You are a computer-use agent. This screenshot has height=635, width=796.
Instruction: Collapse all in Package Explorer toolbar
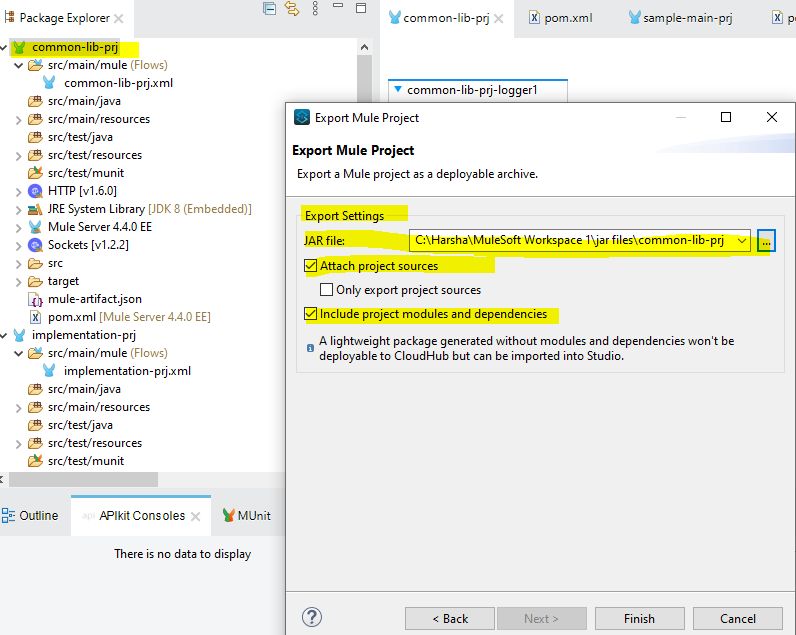pos(270,8)
